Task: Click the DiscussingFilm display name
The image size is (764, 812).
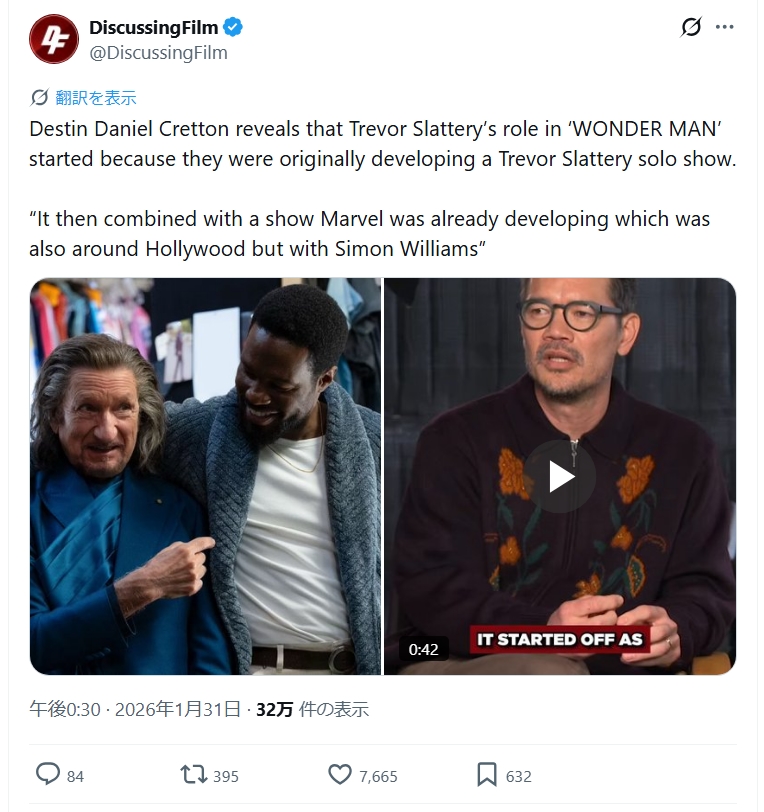Action: (x=153, y=27)
